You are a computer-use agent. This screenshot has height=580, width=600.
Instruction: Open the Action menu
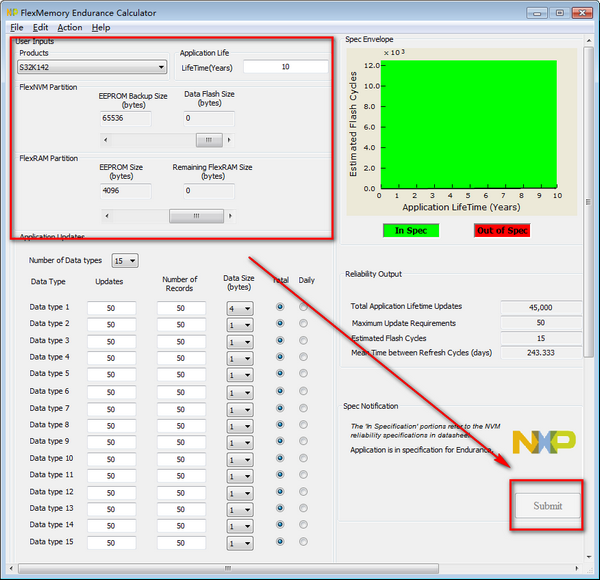coord(70,27)
